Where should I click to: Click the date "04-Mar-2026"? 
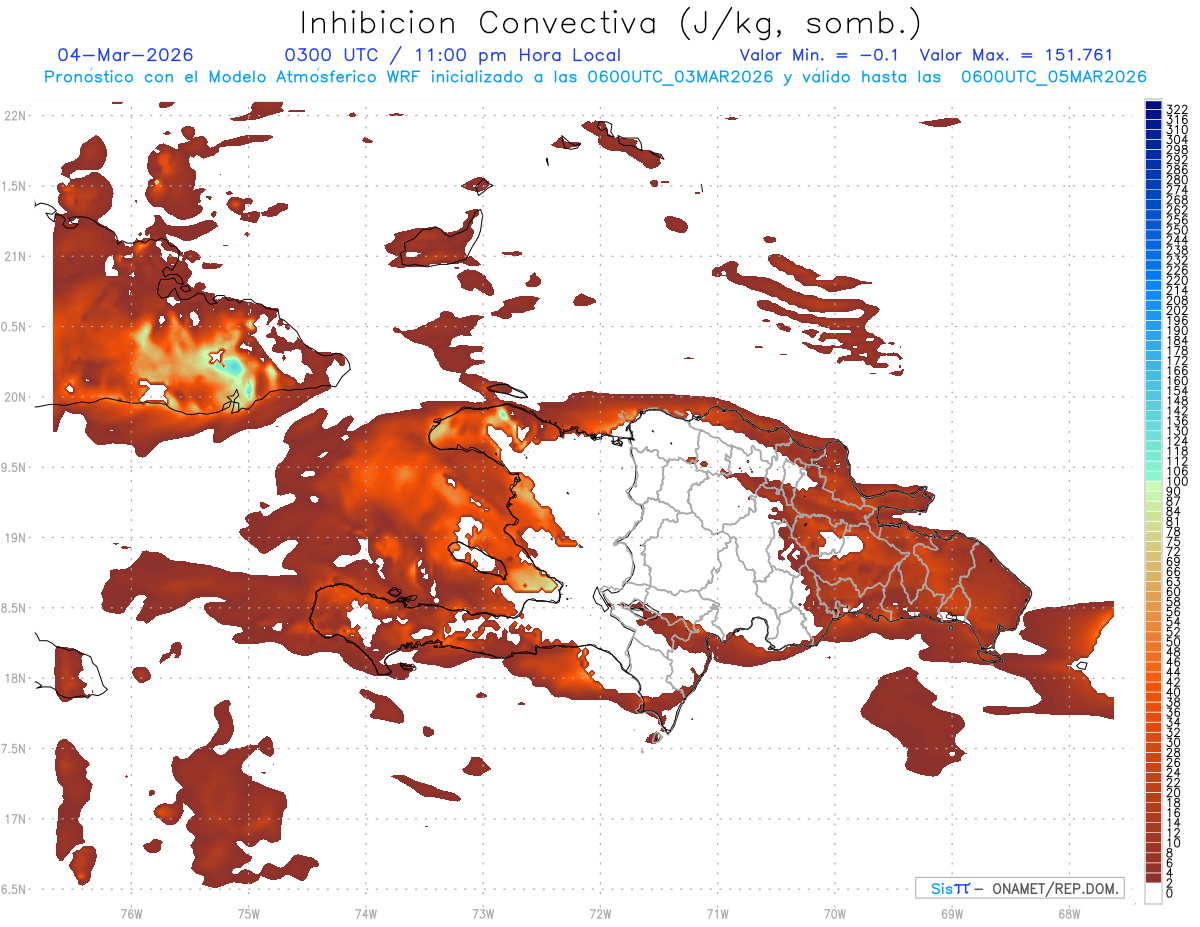coord(126,55)
